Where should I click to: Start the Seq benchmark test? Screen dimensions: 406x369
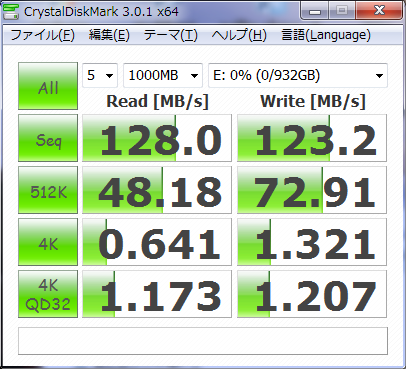pos(48,138)
